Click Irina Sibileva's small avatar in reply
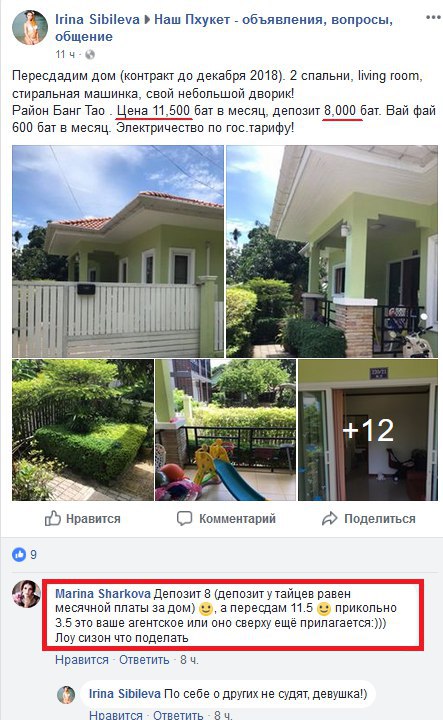 click(66, 695)
